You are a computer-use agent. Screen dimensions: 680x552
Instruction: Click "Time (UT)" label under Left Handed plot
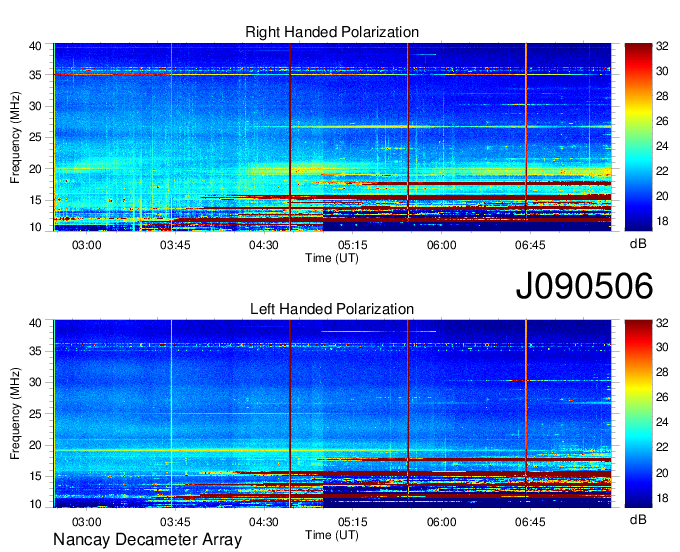[332, 535]
